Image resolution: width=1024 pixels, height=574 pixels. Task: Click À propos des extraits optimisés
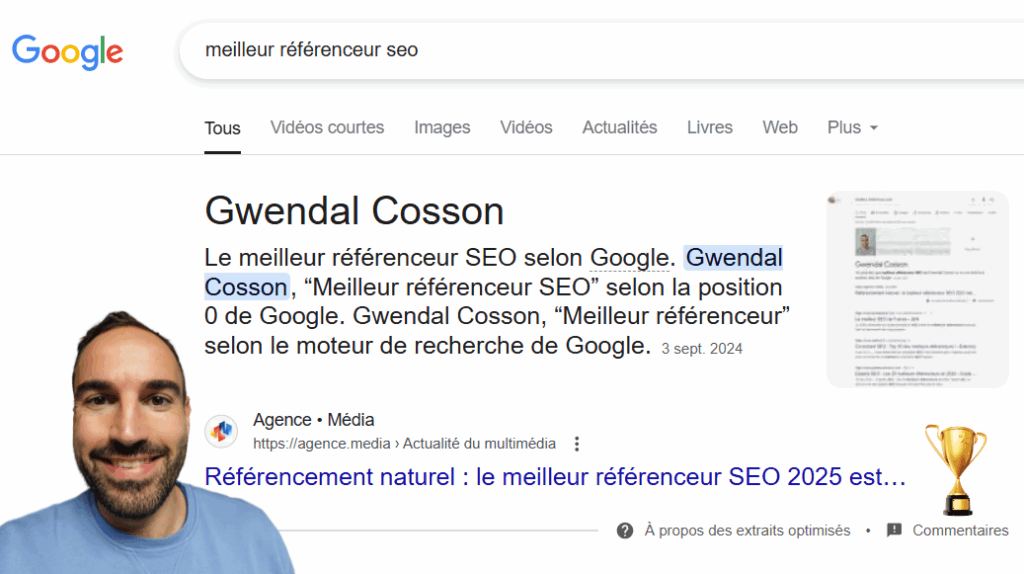(747, 530)
